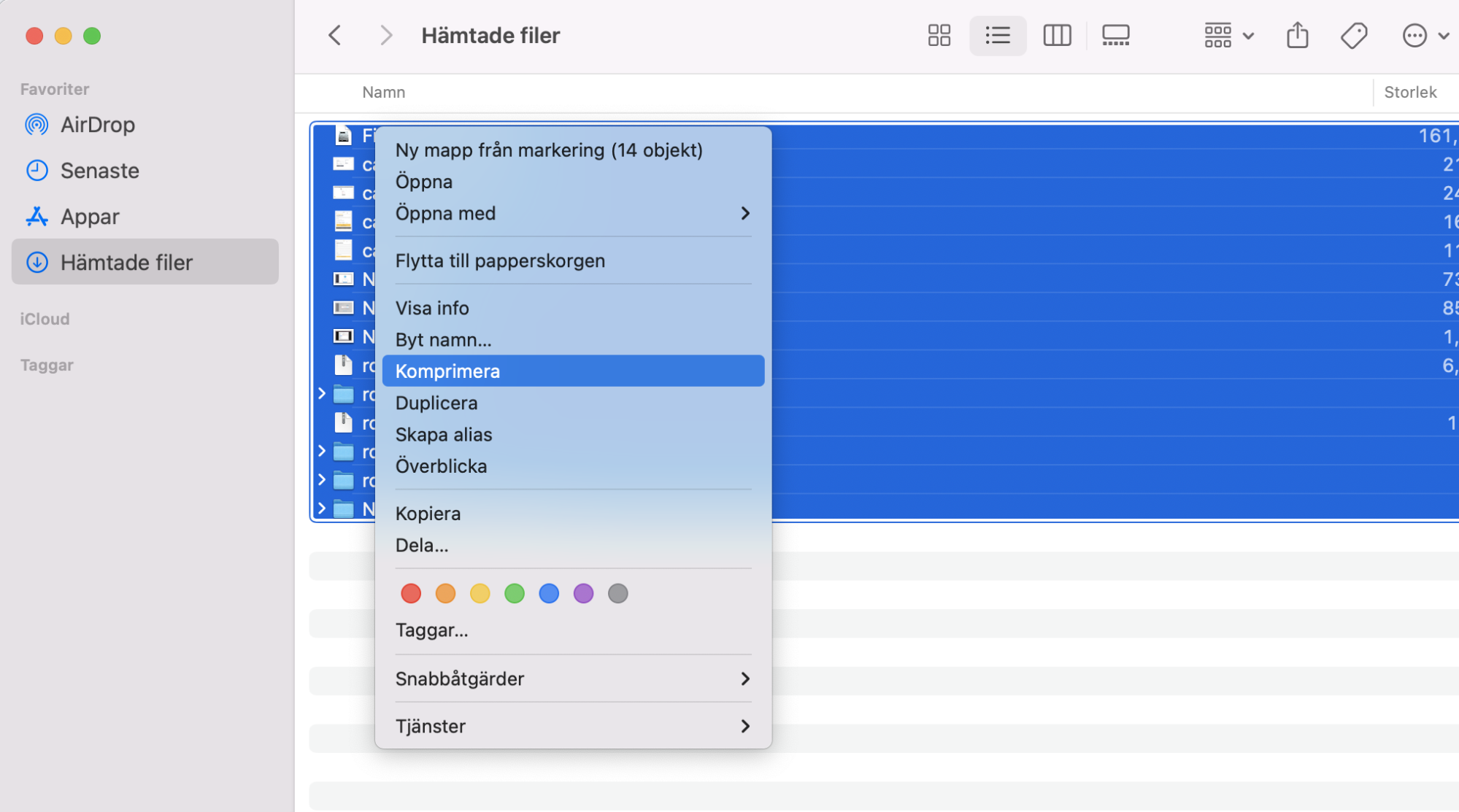Click the Share toolbar icon
The image size is (1459, 812).
(x=1297, y=35)
